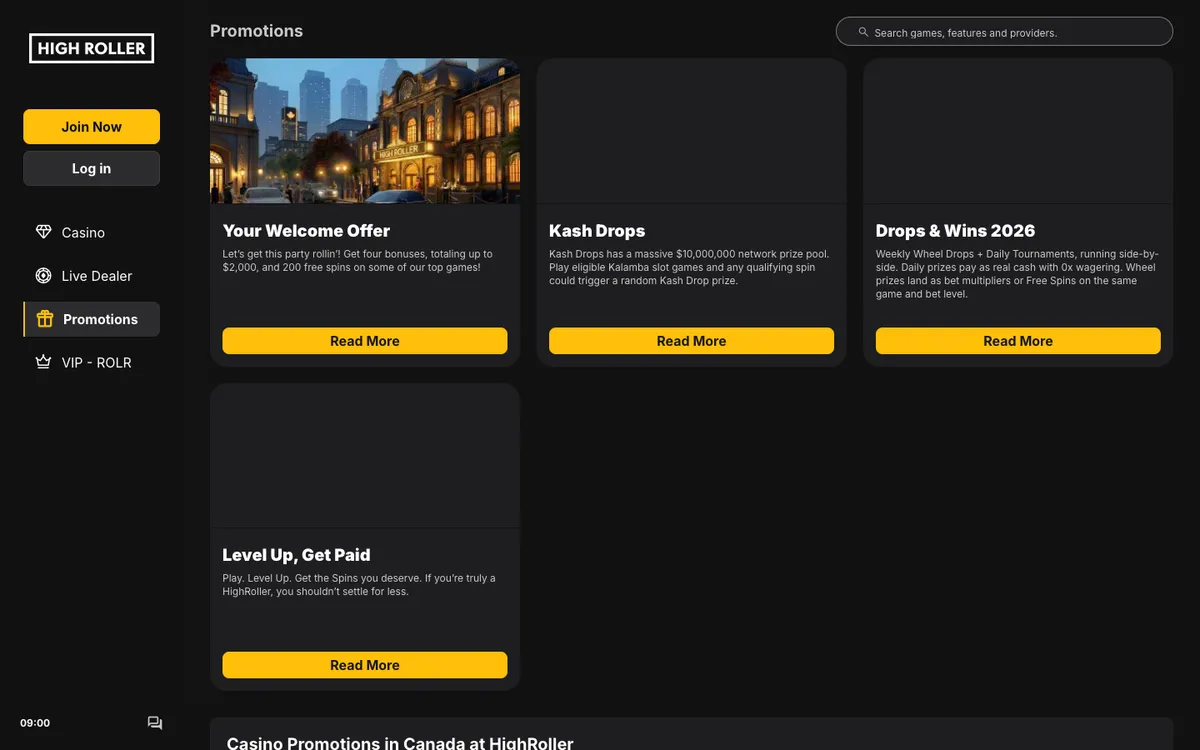The height and width of the screenshot is (750, 1200).
Task: Click the Level Up, Get Paid image area
Action: click(x=365, y=455)
